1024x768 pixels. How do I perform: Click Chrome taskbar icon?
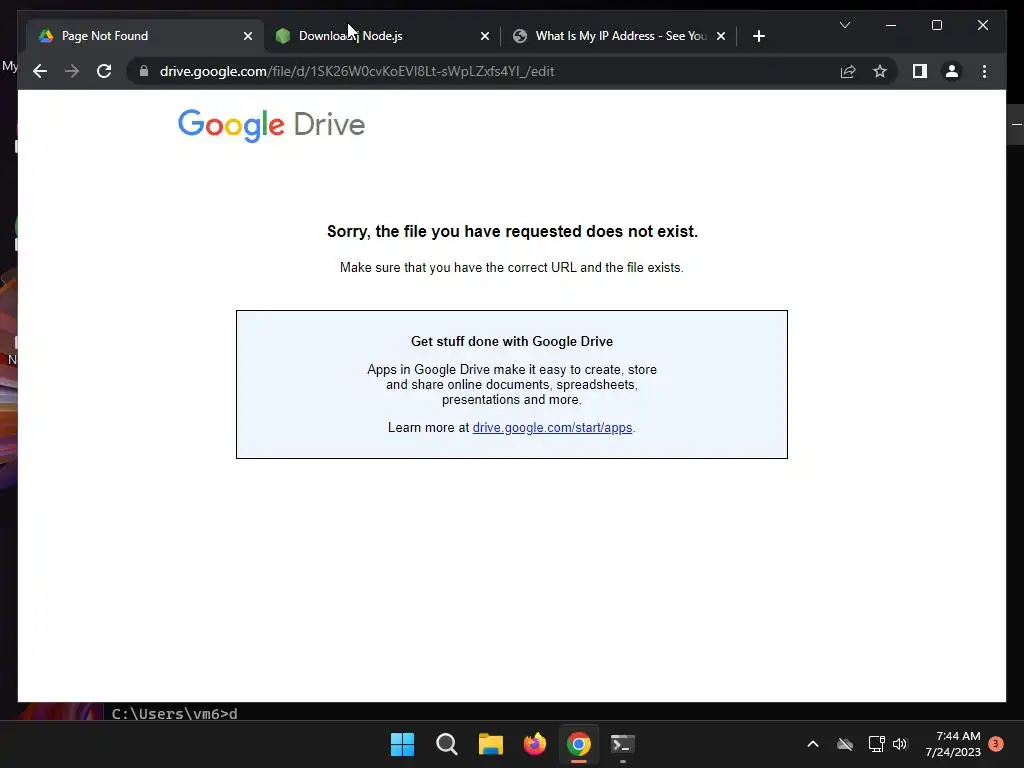point(579,744)
